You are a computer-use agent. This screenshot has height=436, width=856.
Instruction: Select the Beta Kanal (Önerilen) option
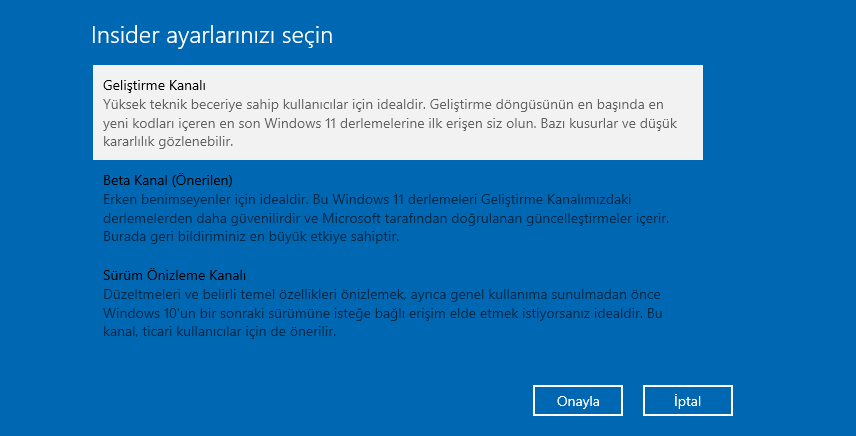pyautogui.click(x=168, y=180)
